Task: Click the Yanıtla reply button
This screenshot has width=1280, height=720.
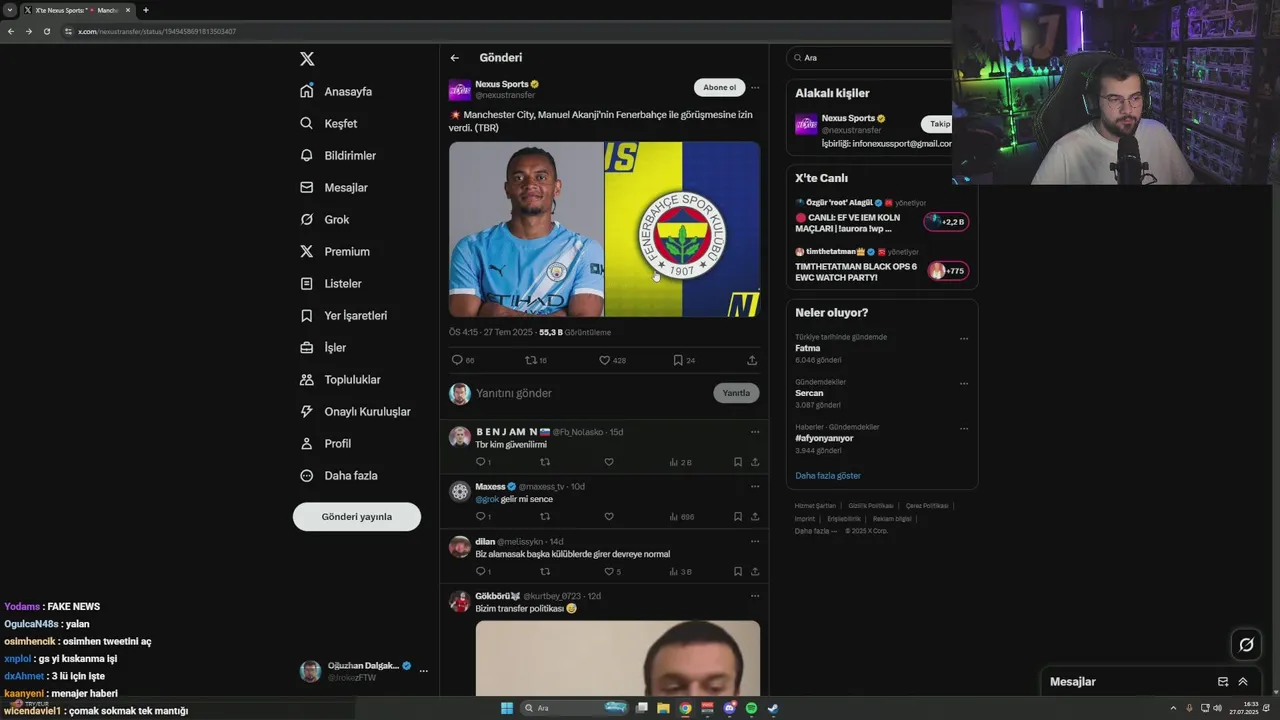Action: tap(736, 393)
